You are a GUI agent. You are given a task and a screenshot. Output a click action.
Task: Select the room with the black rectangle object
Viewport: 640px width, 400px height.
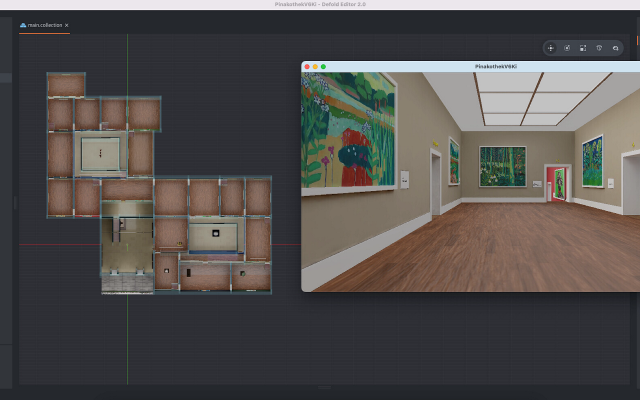(205, 276)
